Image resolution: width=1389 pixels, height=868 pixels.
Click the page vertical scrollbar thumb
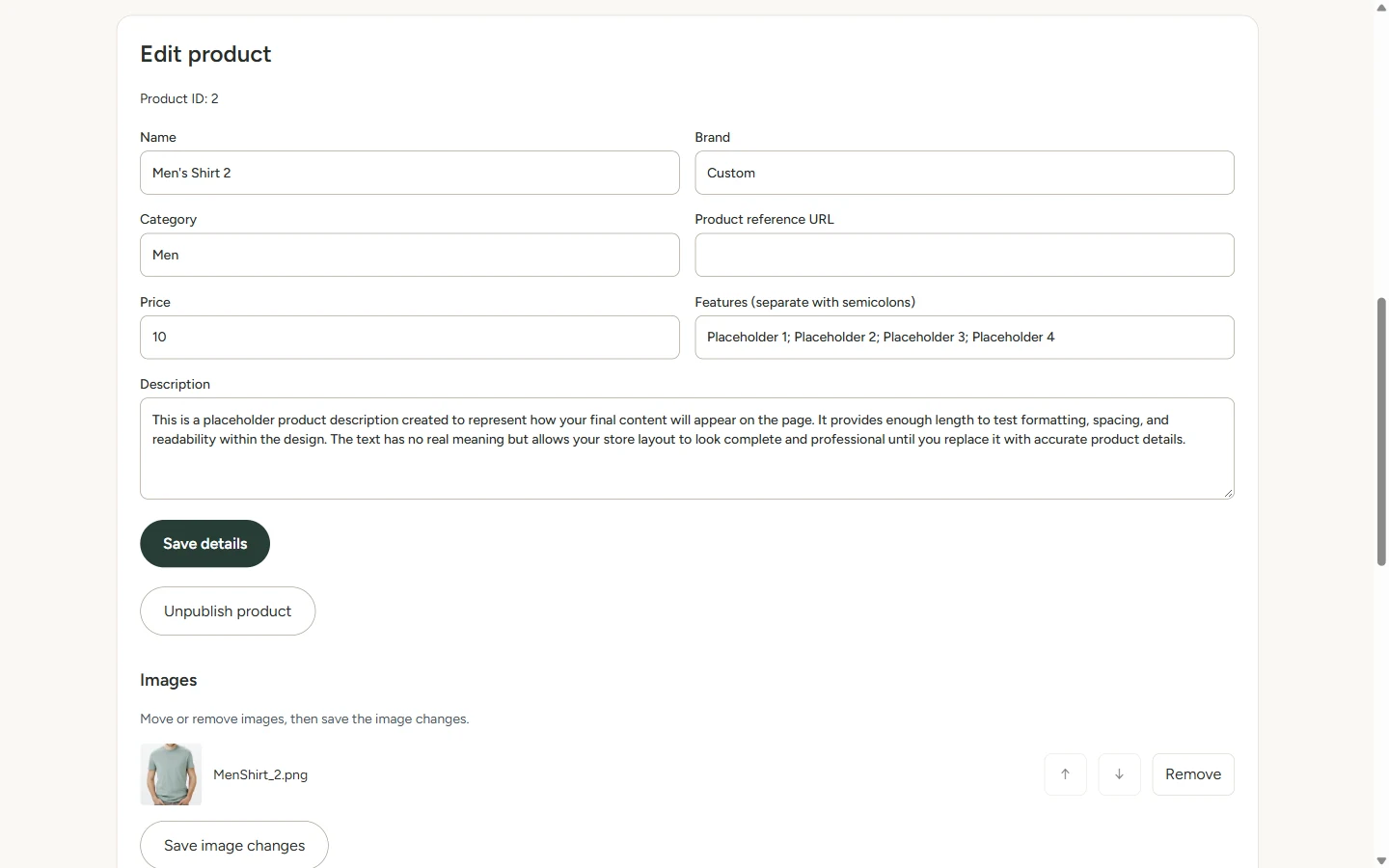pyautogui.click(x=1381, y=431)
